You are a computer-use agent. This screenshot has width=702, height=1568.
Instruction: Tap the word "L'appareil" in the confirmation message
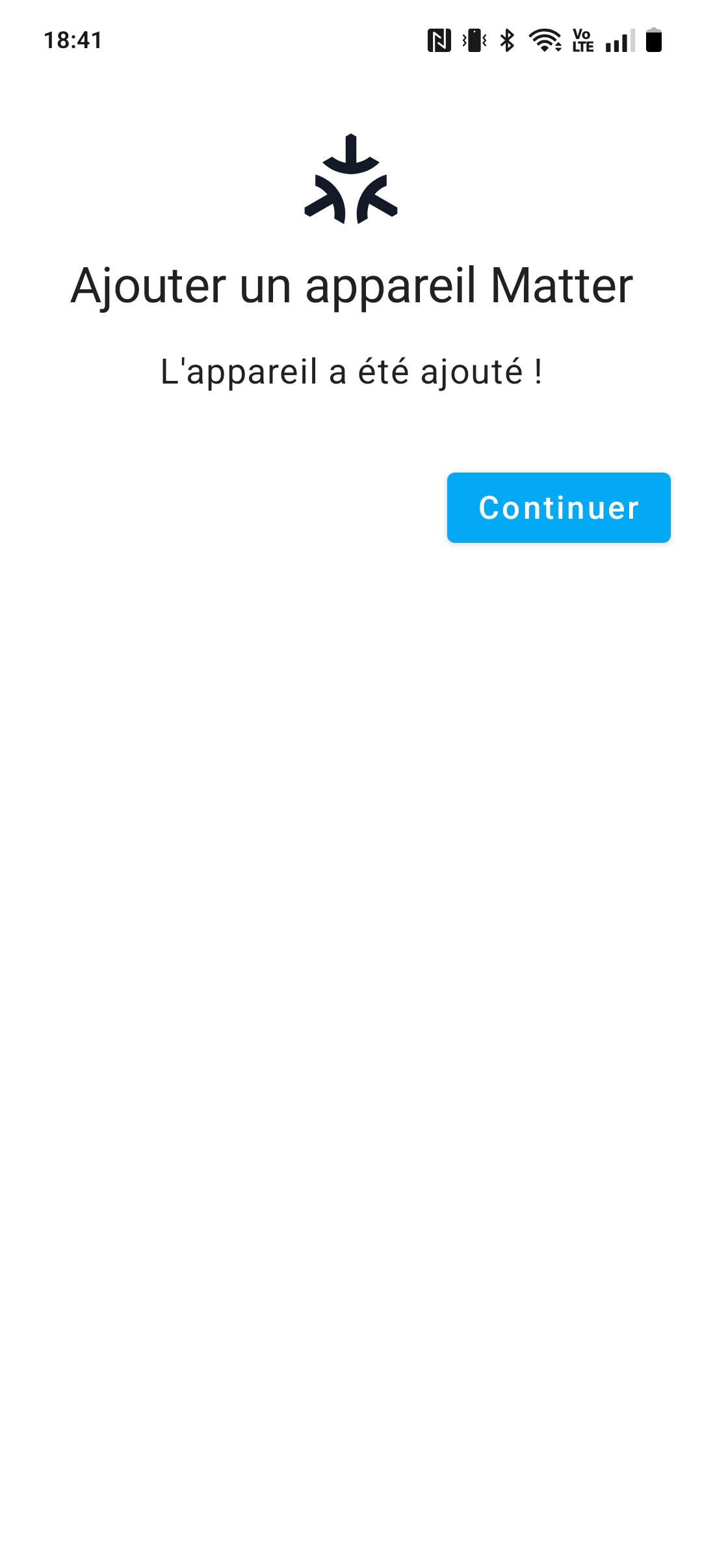[x=239, y=373]
